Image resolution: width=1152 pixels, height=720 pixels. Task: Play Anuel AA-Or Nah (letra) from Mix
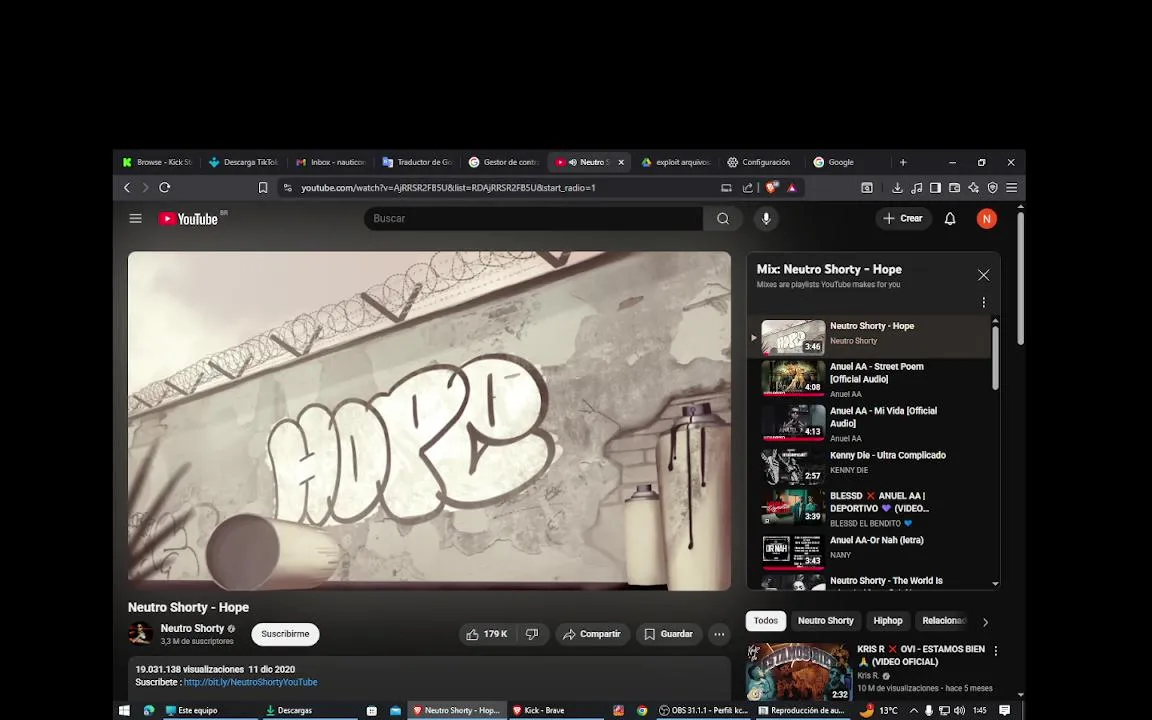(869, 550)
